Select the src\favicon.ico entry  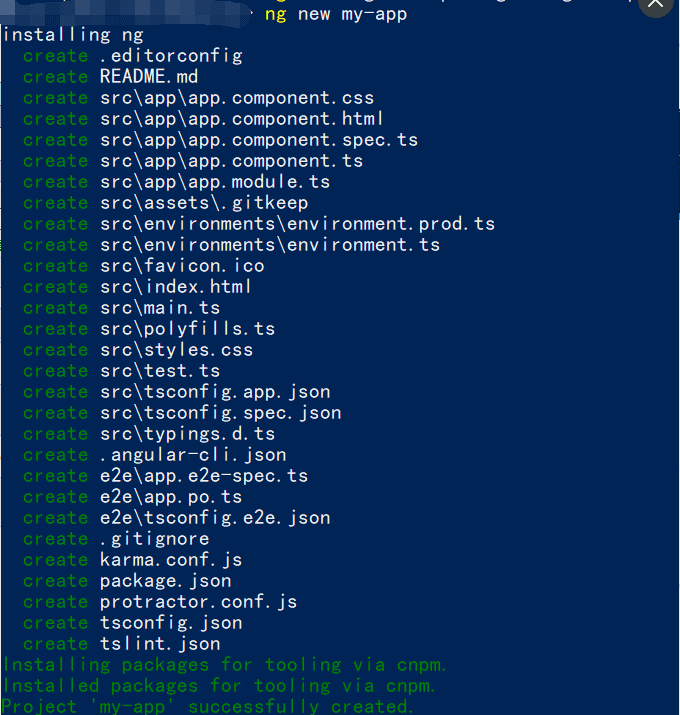pyautogui.click(x=182, y=266)
